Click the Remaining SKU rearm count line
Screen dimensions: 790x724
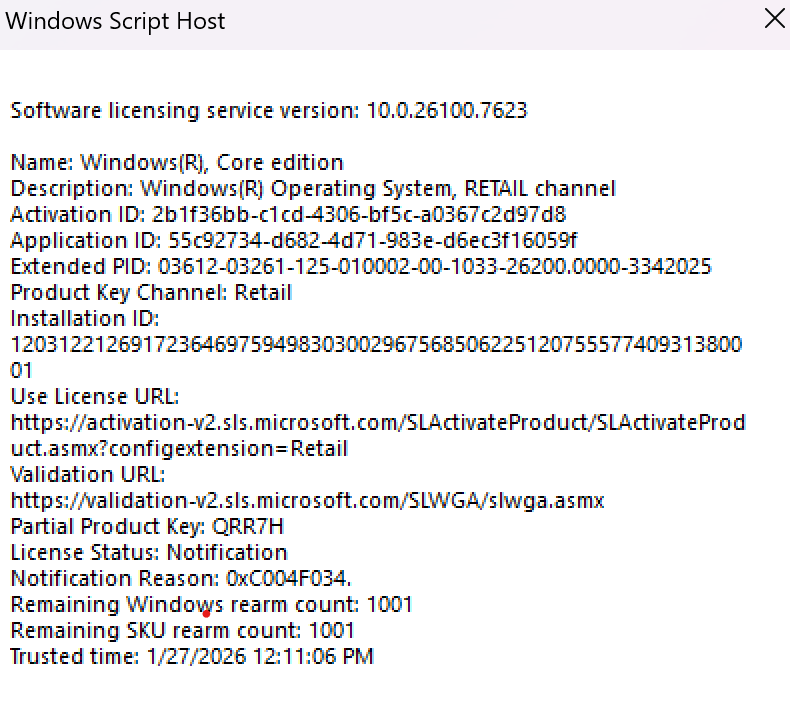coord(182,631)
